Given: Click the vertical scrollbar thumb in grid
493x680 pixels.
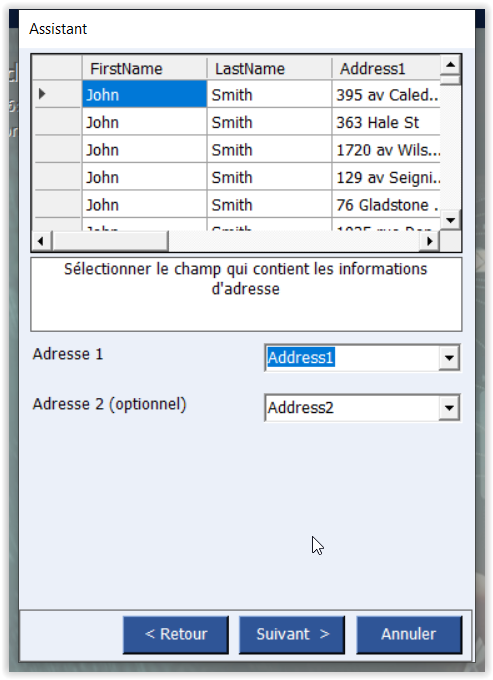Looking at the screenshot, I should point(451,80).
